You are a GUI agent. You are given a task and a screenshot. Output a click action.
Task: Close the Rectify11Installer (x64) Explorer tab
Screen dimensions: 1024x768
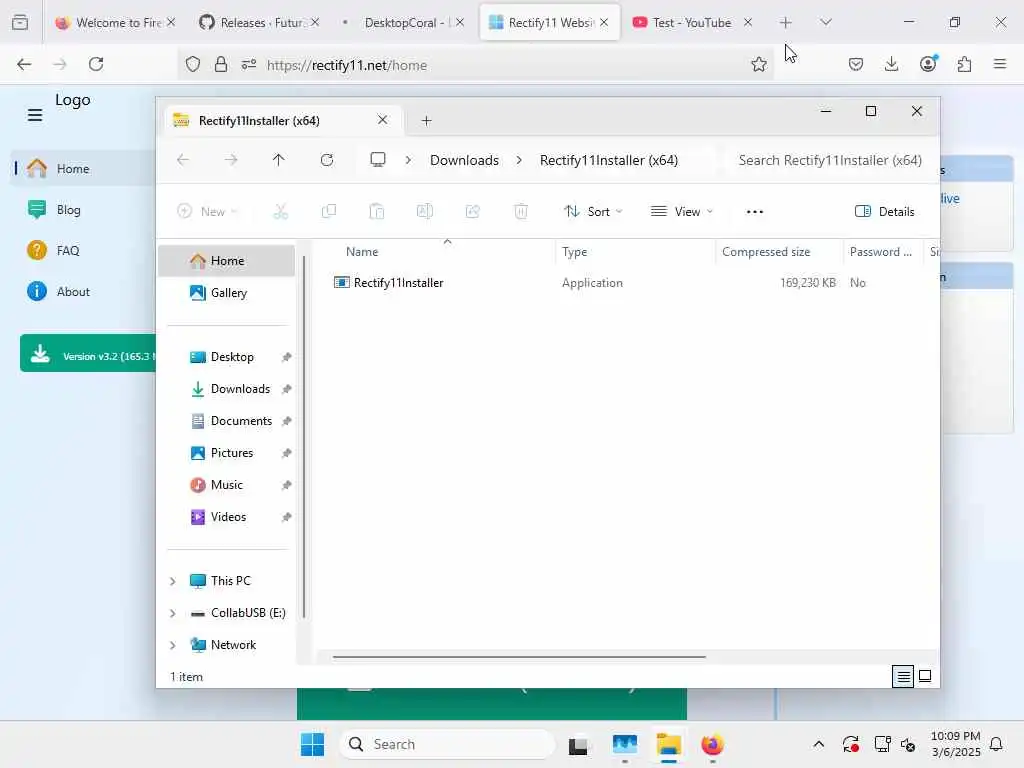tap(383, 120)
